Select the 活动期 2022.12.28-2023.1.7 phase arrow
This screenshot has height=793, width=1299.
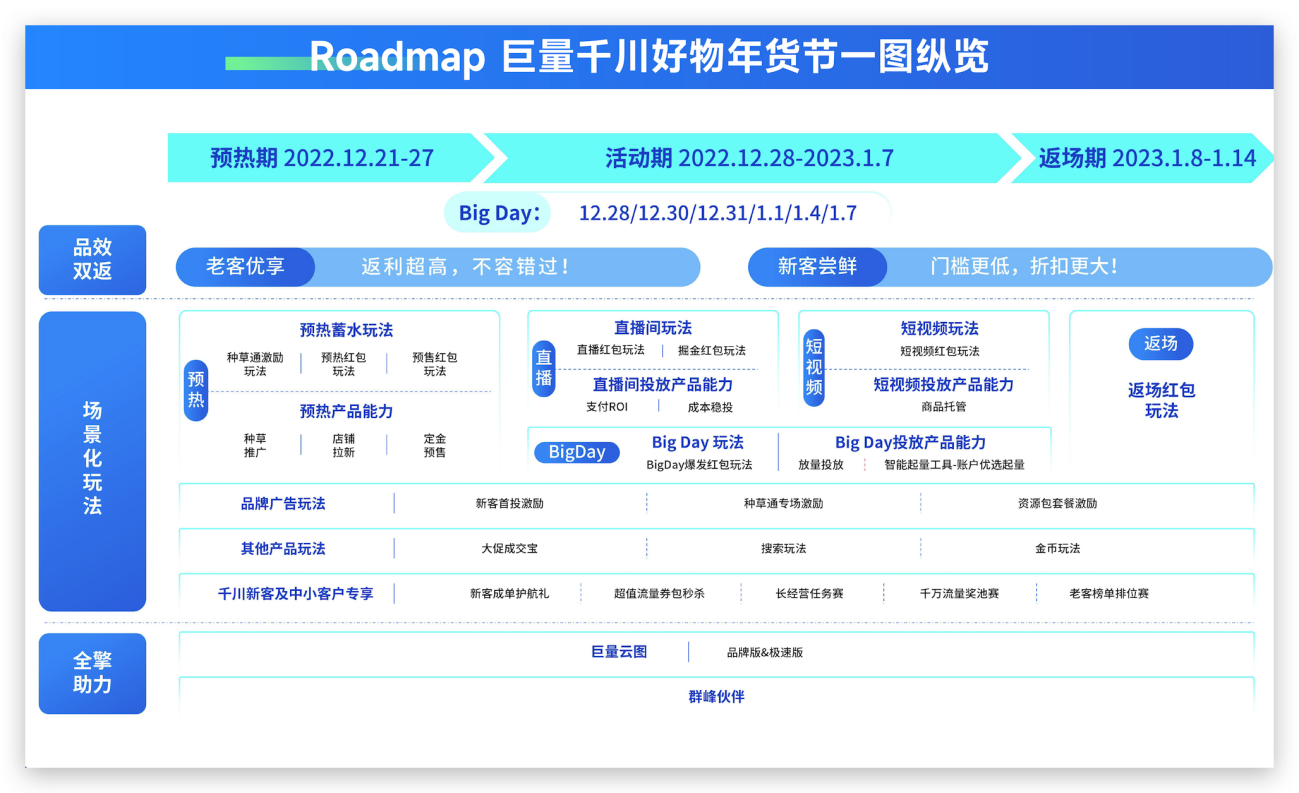(x=749, y=158)
